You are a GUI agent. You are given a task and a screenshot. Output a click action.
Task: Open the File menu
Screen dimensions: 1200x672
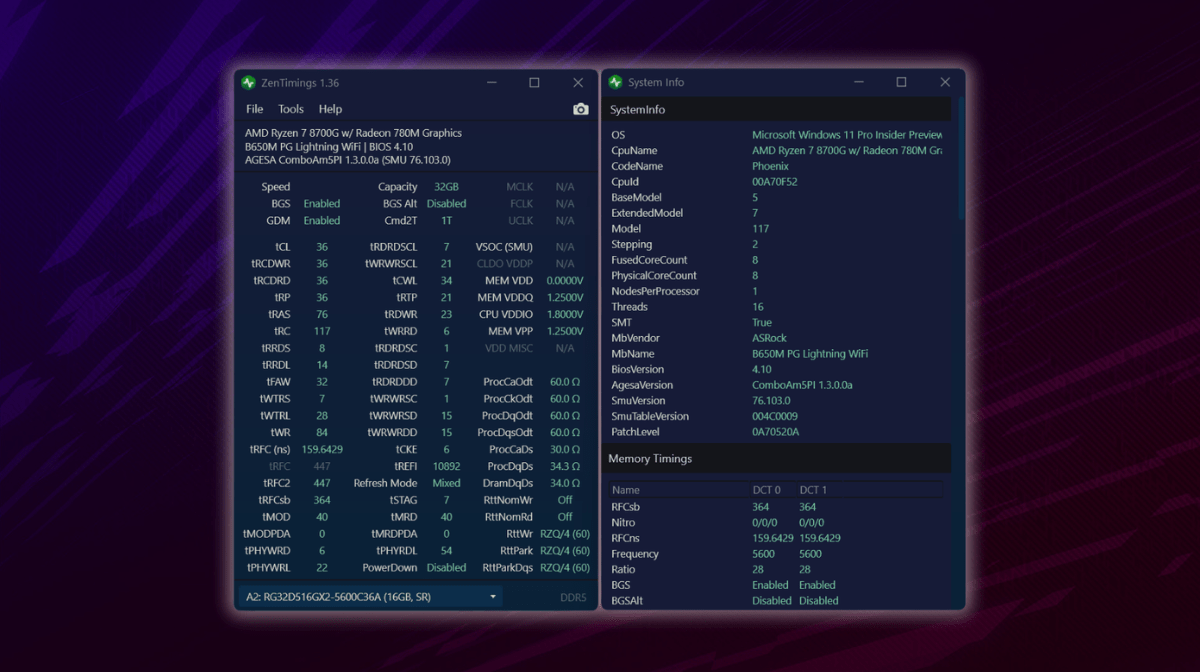(255, 109)
